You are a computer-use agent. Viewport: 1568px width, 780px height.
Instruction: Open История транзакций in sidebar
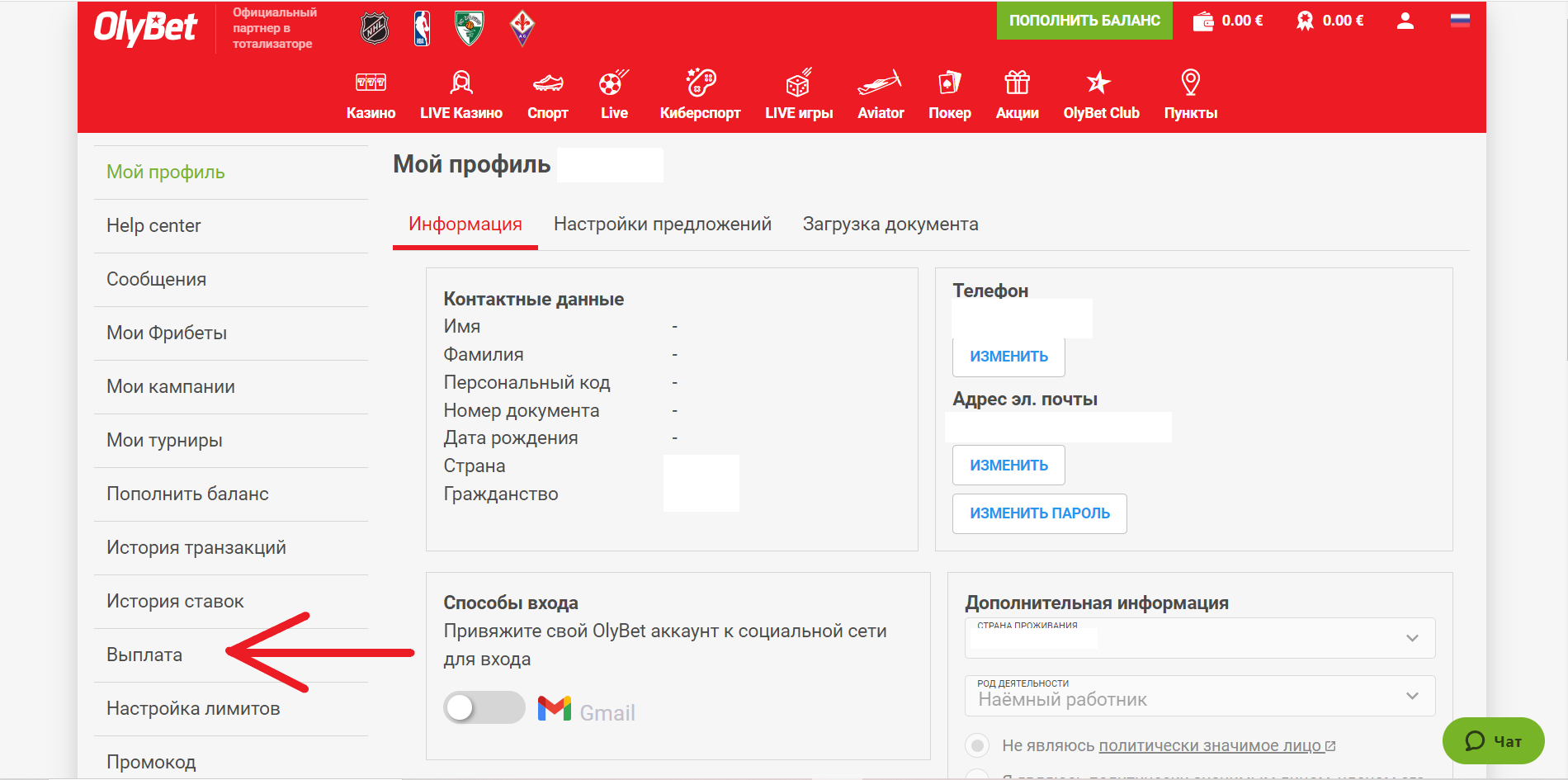(231, 548)
